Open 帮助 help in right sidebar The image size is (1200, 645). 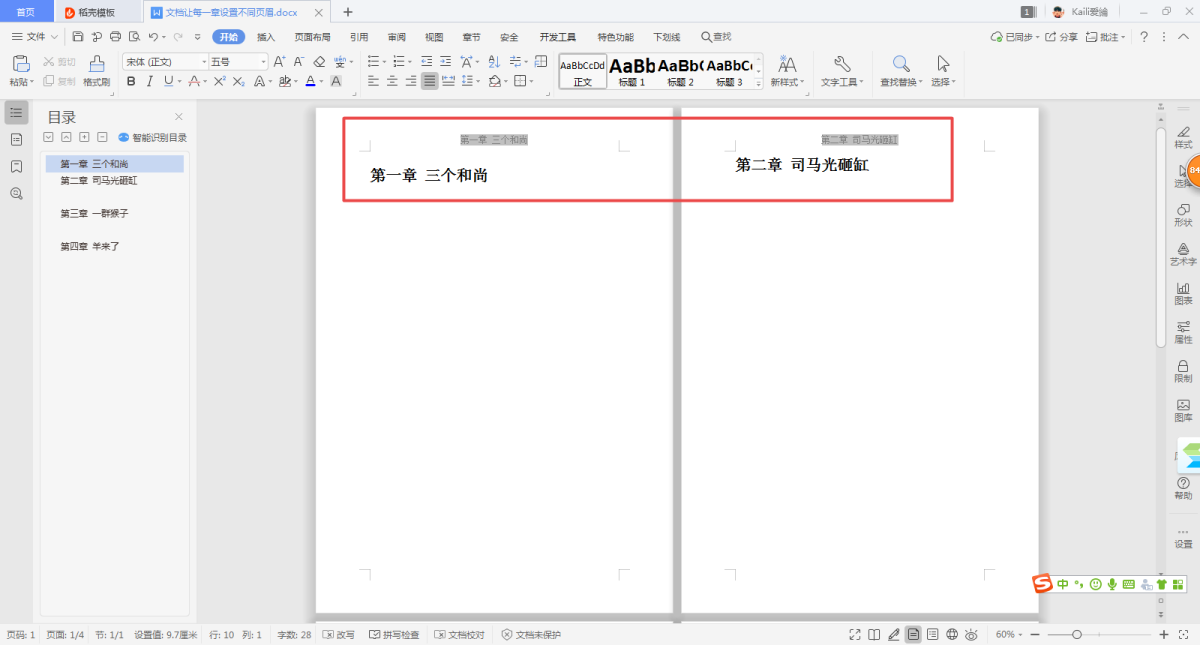point(1183,488)
